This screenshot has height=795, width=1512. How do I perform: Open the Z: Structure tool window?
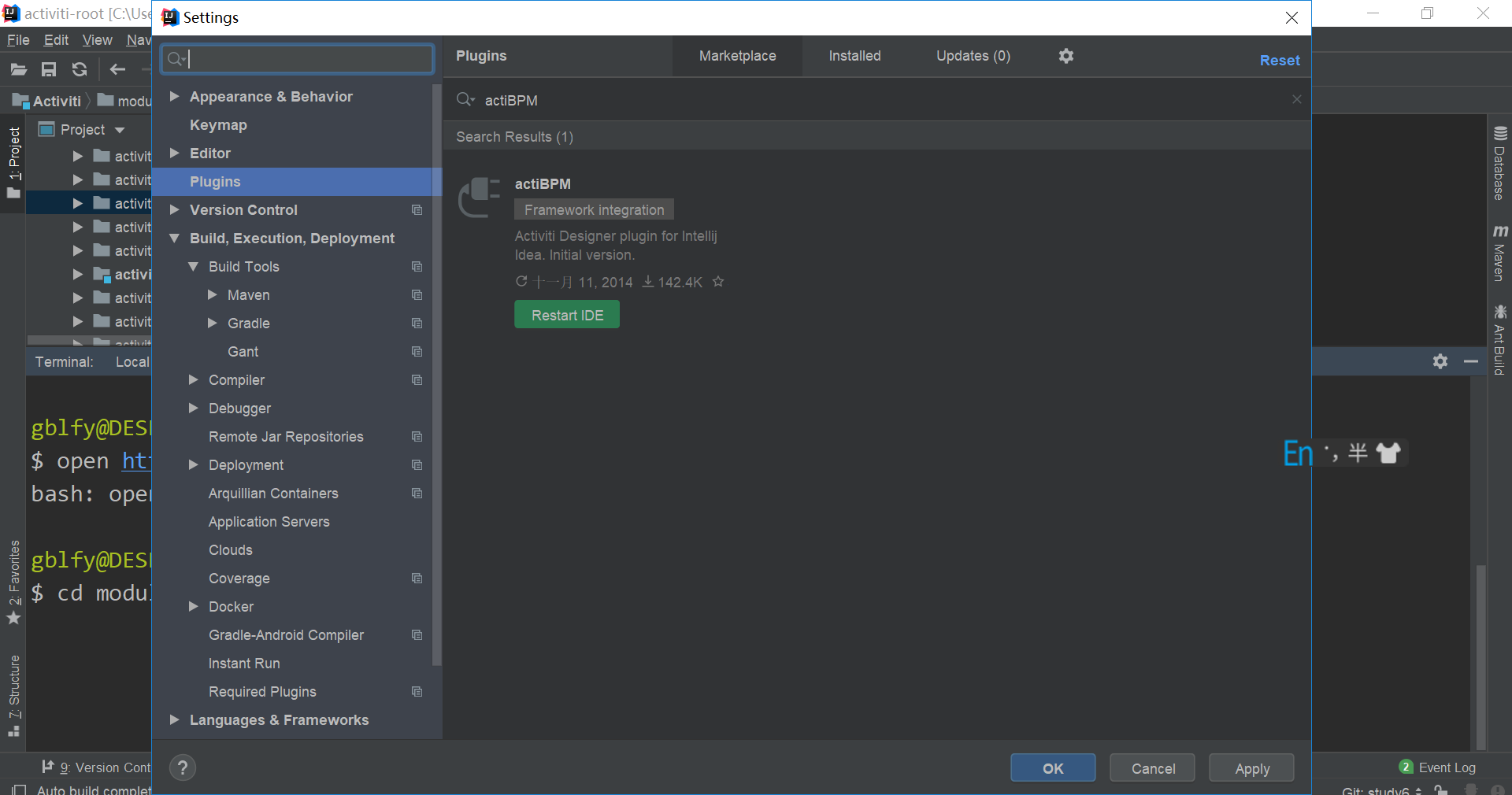14,696
